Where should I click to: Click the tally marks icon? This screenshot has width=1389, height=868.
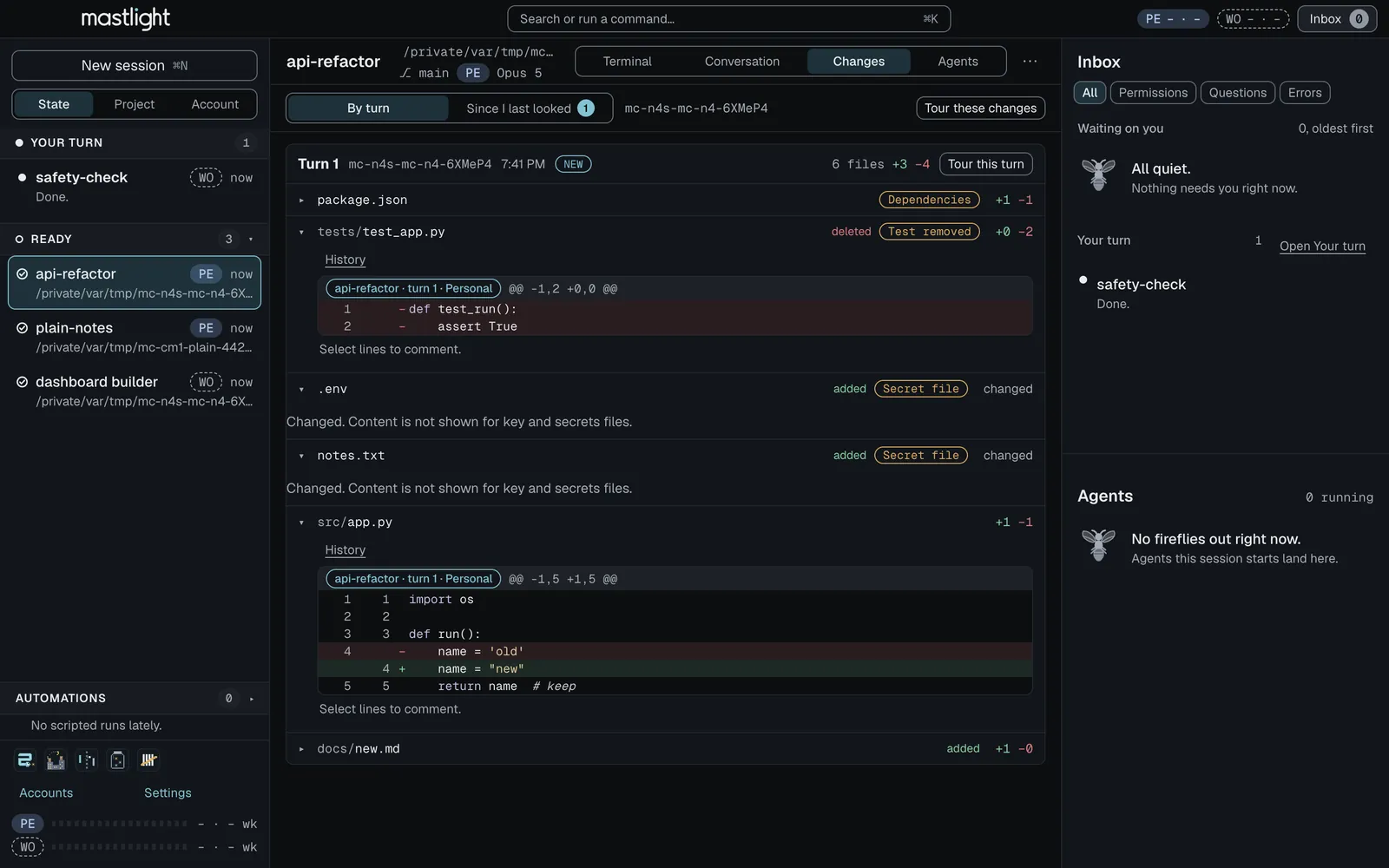point(148,760)
